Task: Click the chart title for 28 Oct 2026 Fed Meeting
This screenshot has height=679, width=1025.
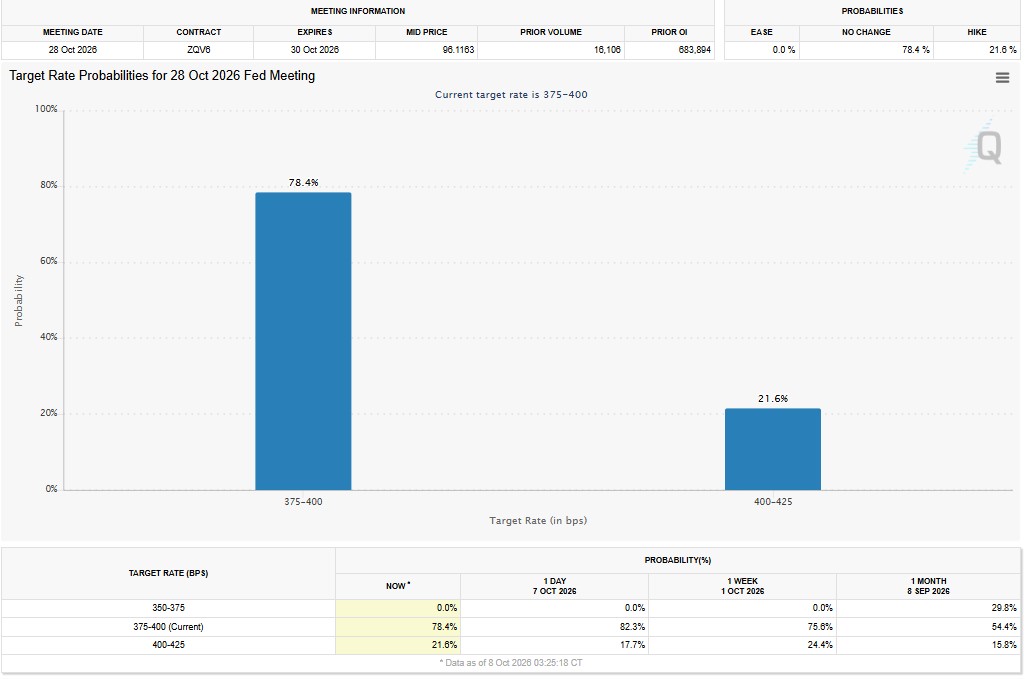Action: coord(162,76)
